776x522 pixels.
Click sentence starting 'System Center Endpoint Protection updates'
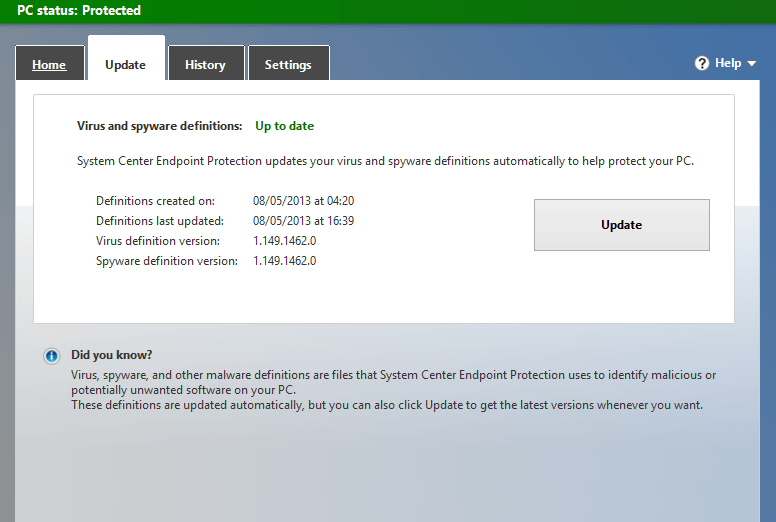[386, 161]
